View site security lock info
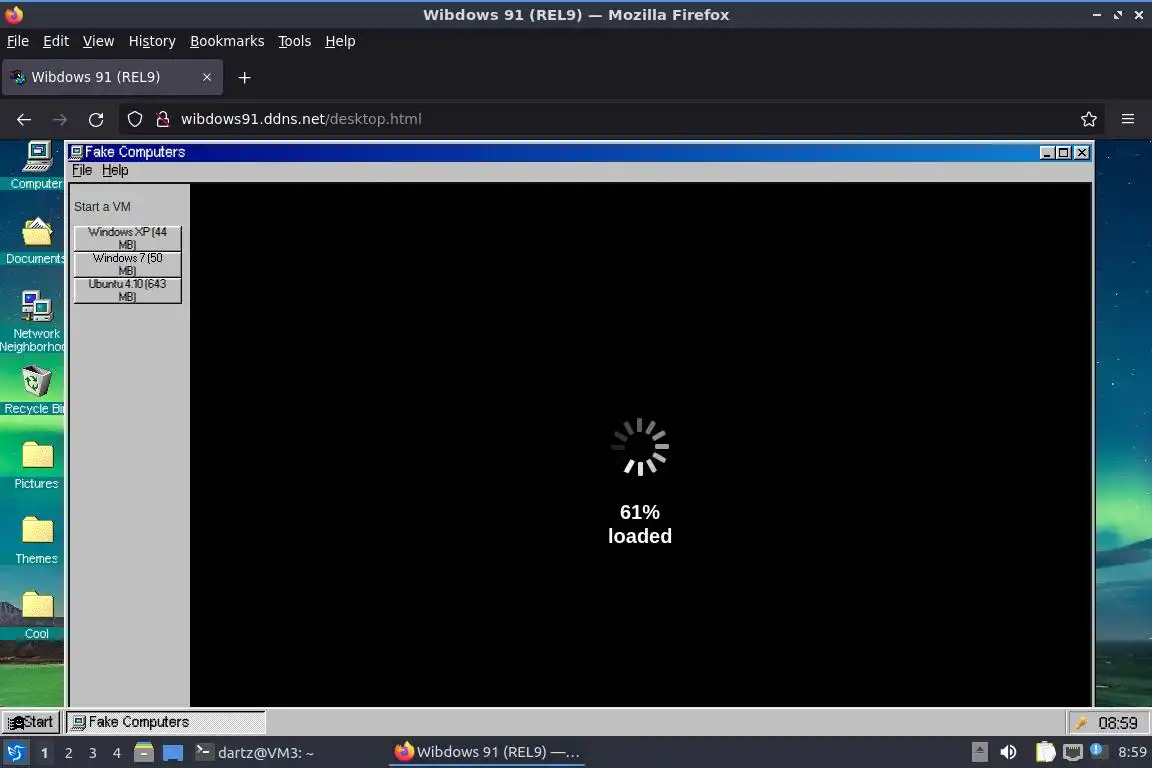This screenshot has height=768, width=1152. (x=163, y=119)
